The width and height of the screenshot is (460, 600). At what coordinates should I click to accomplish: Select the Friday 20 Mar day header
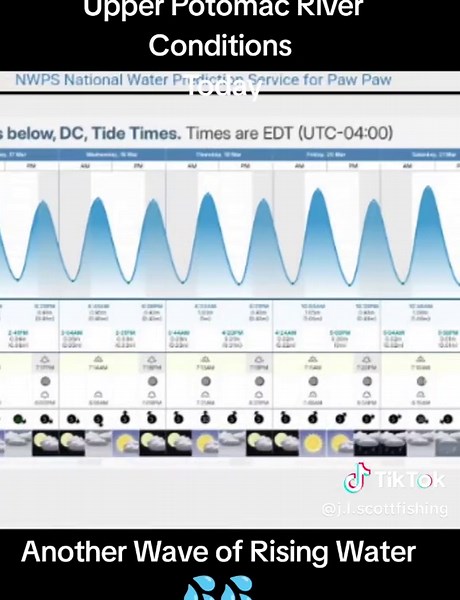coord(326,155)
